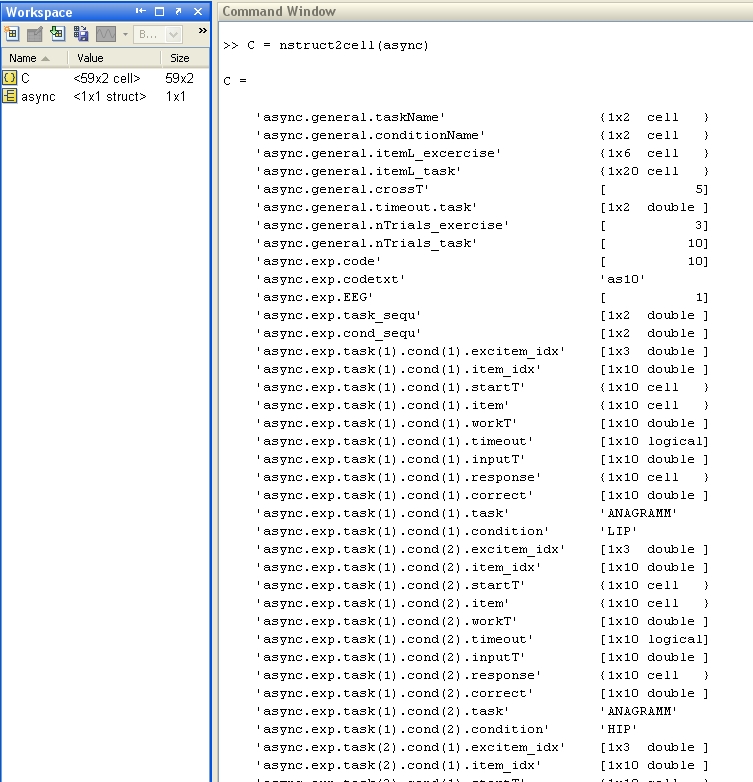Open the plot type dropdown arrow

coord(125,34)
